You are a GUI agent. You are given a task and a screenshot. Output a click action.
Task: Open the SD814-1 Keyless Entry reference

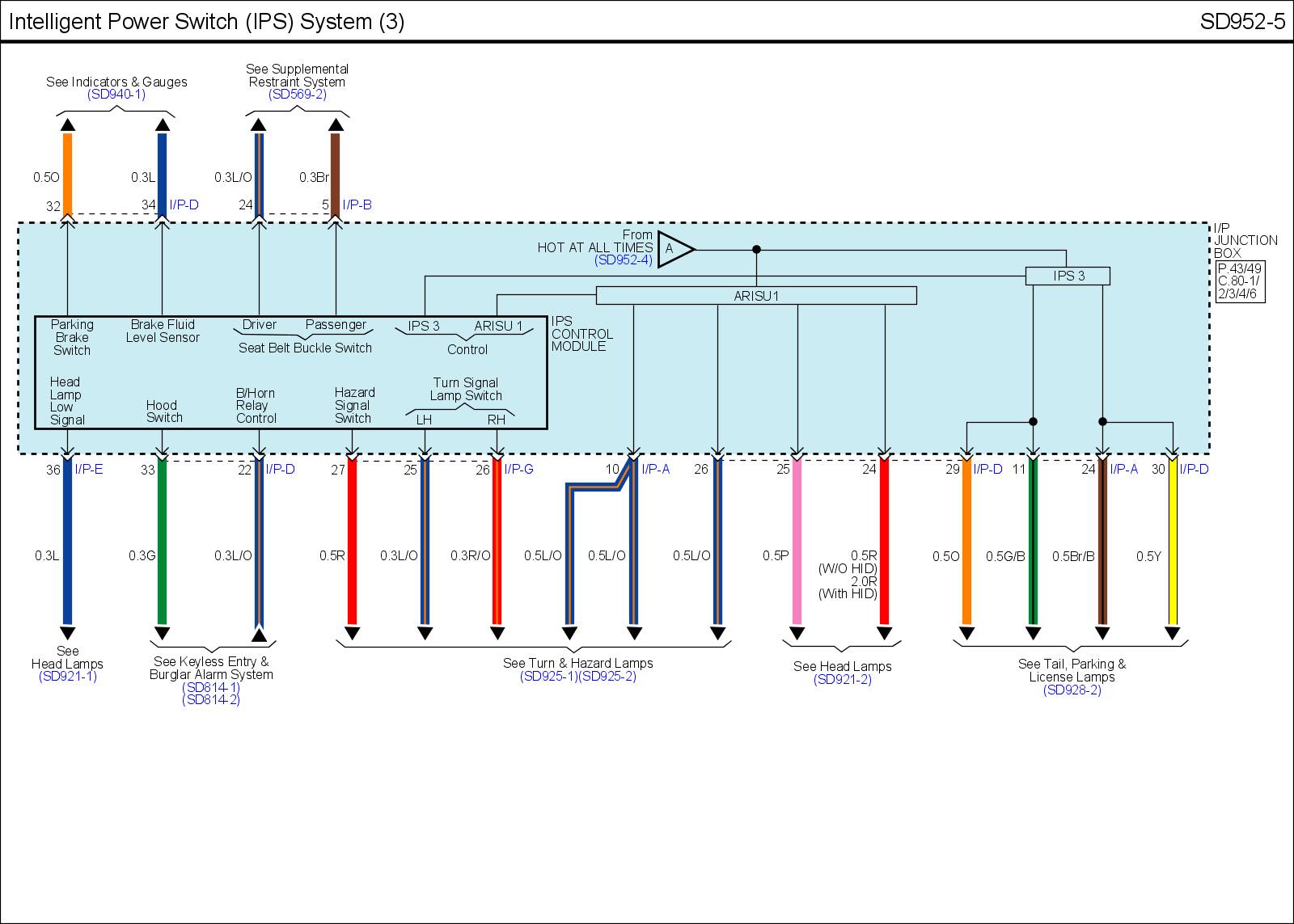(211, 687)
